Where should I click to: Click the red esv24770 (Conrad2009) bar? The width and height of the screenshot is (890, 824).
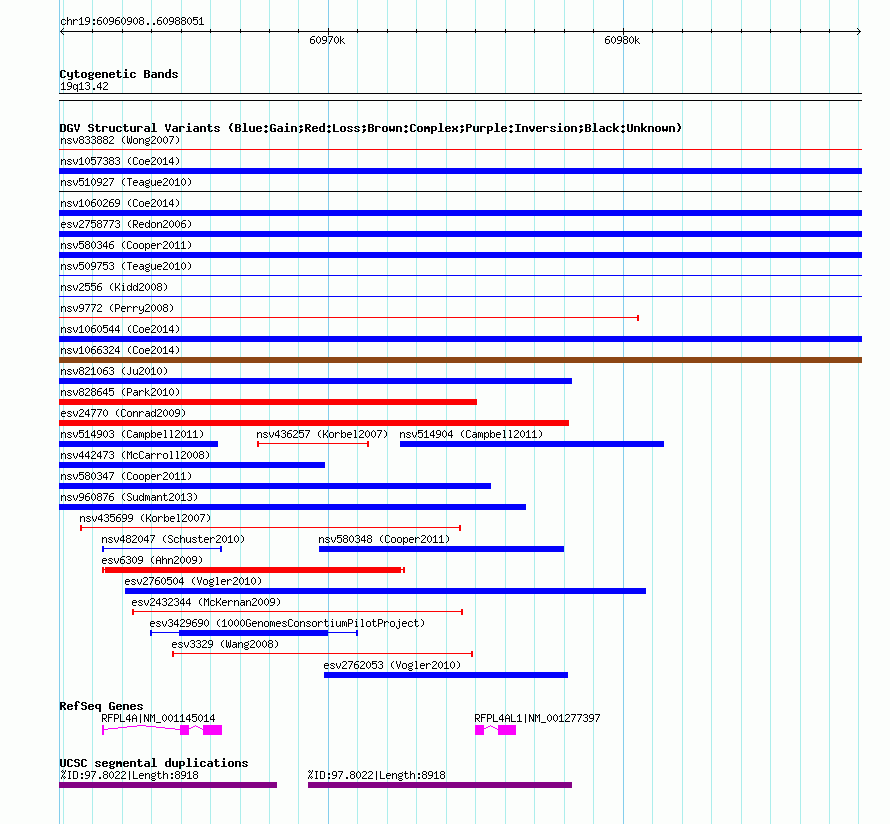[x=314, y=423]
